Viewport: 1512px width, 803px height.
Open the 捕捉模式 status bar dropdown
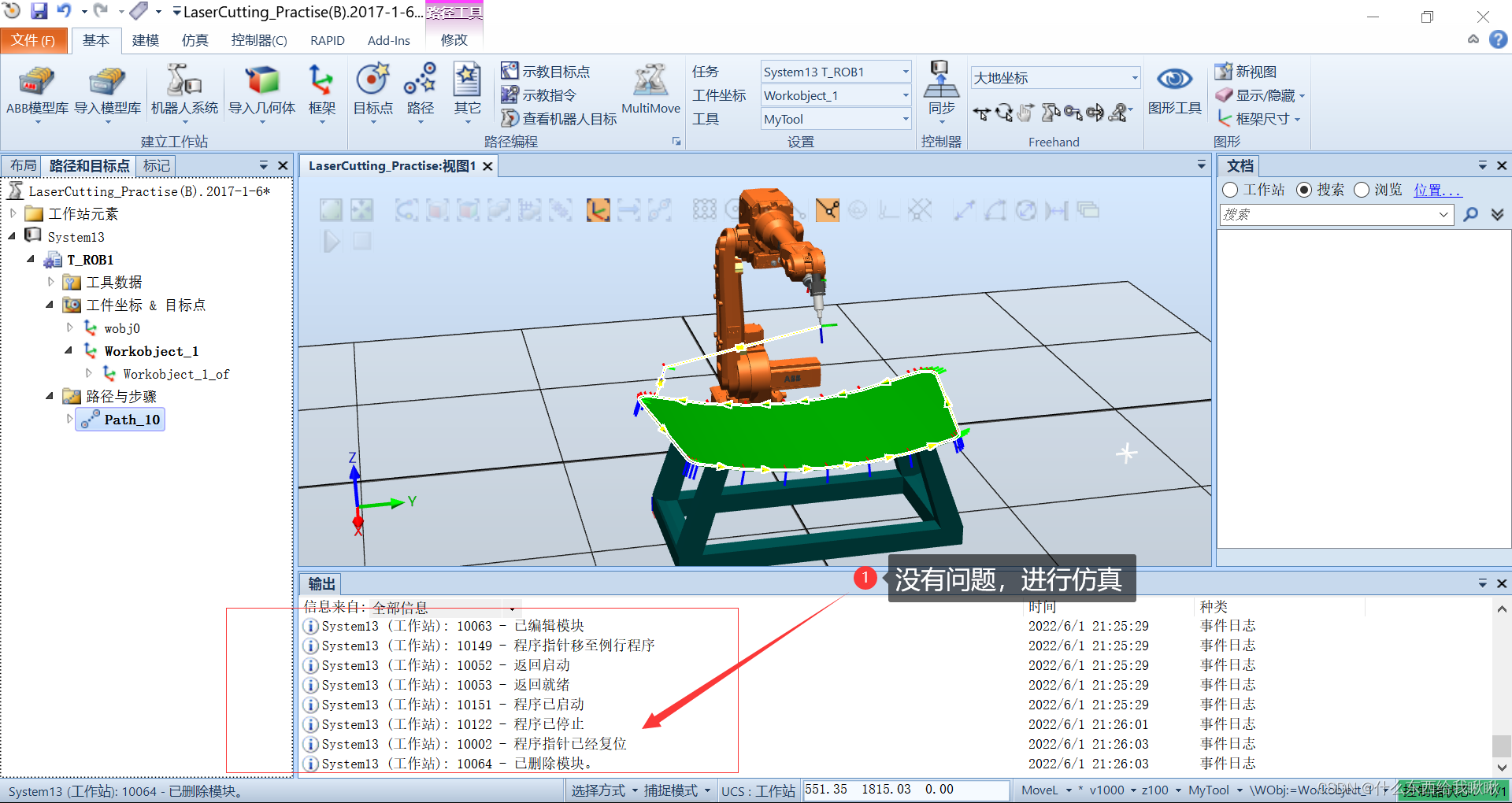677,790
